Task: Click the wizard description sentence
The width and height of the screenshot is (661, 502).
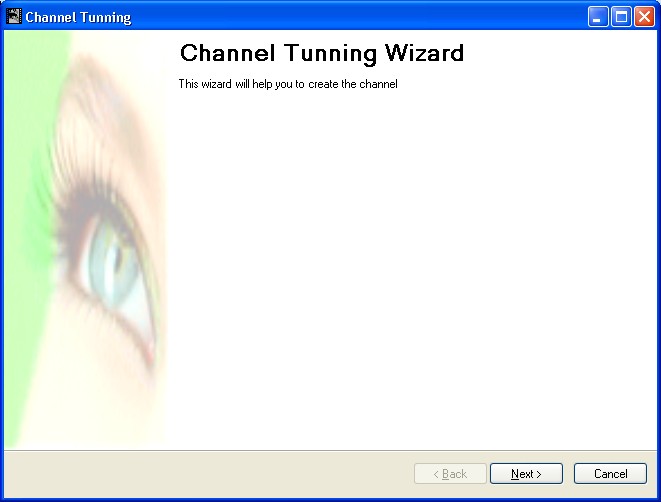Action: pos(288,84)
